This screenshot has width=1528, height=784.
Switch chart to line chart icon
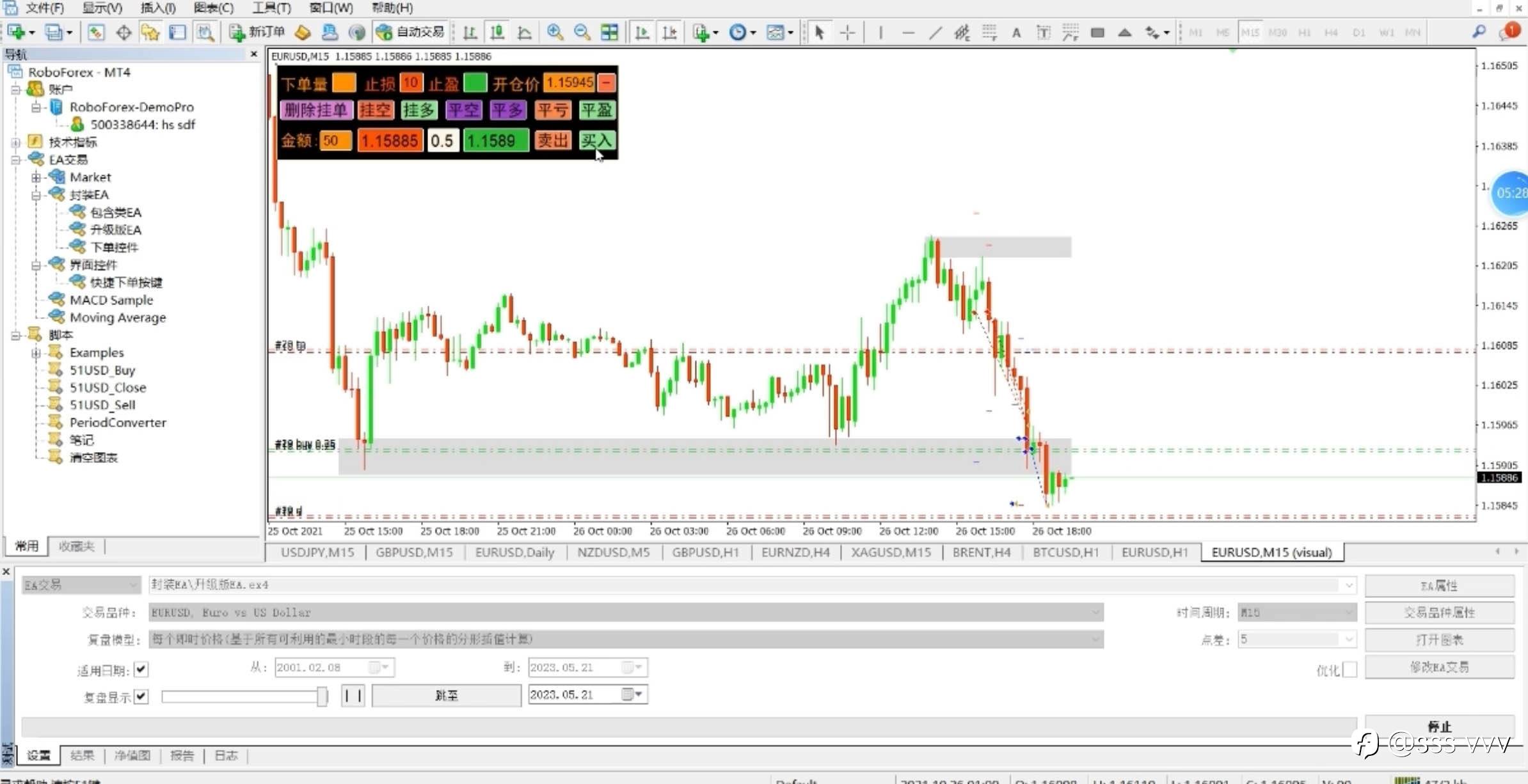point(524,32)
